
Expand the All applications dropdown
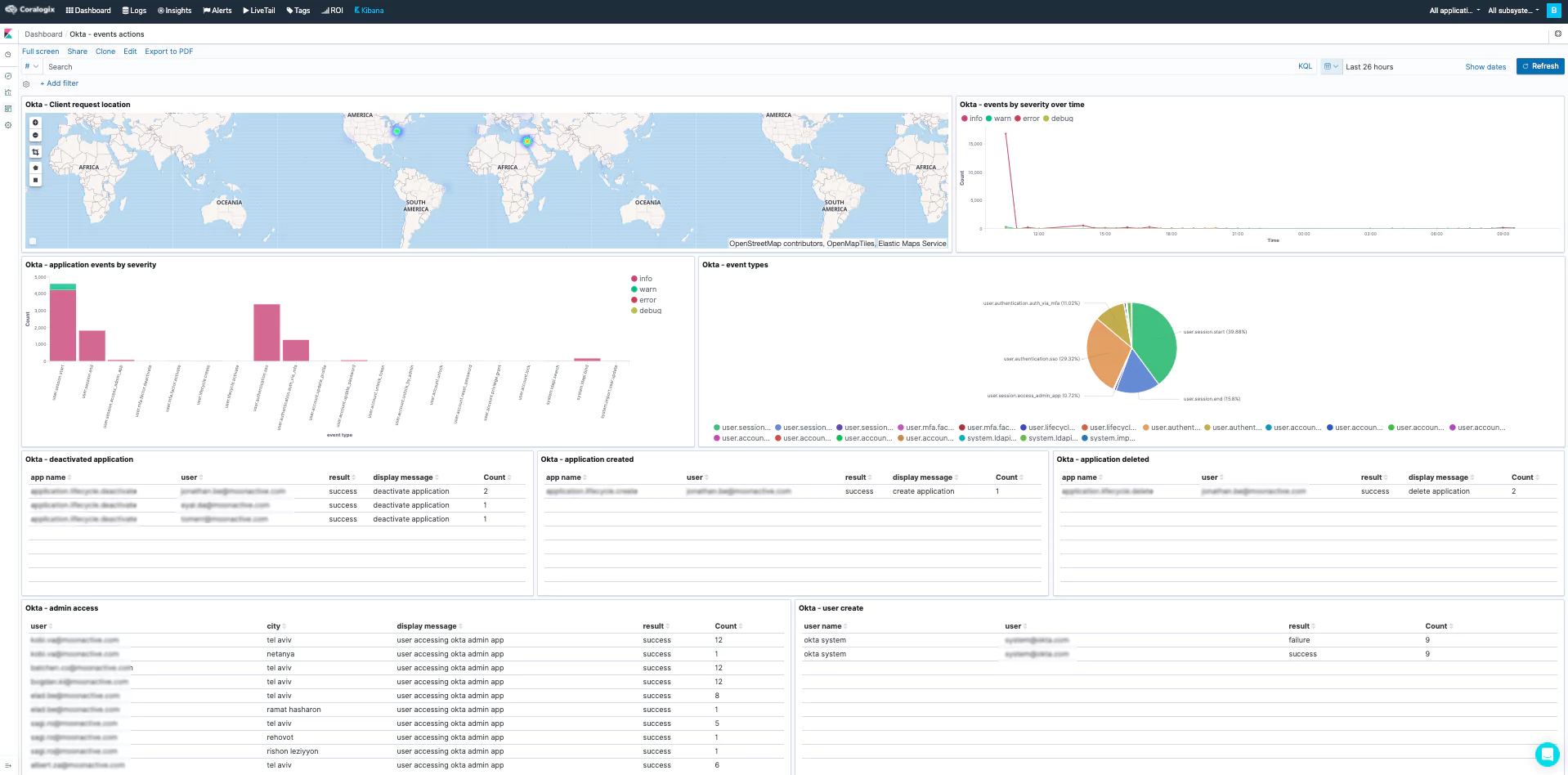pos(1454,11)
